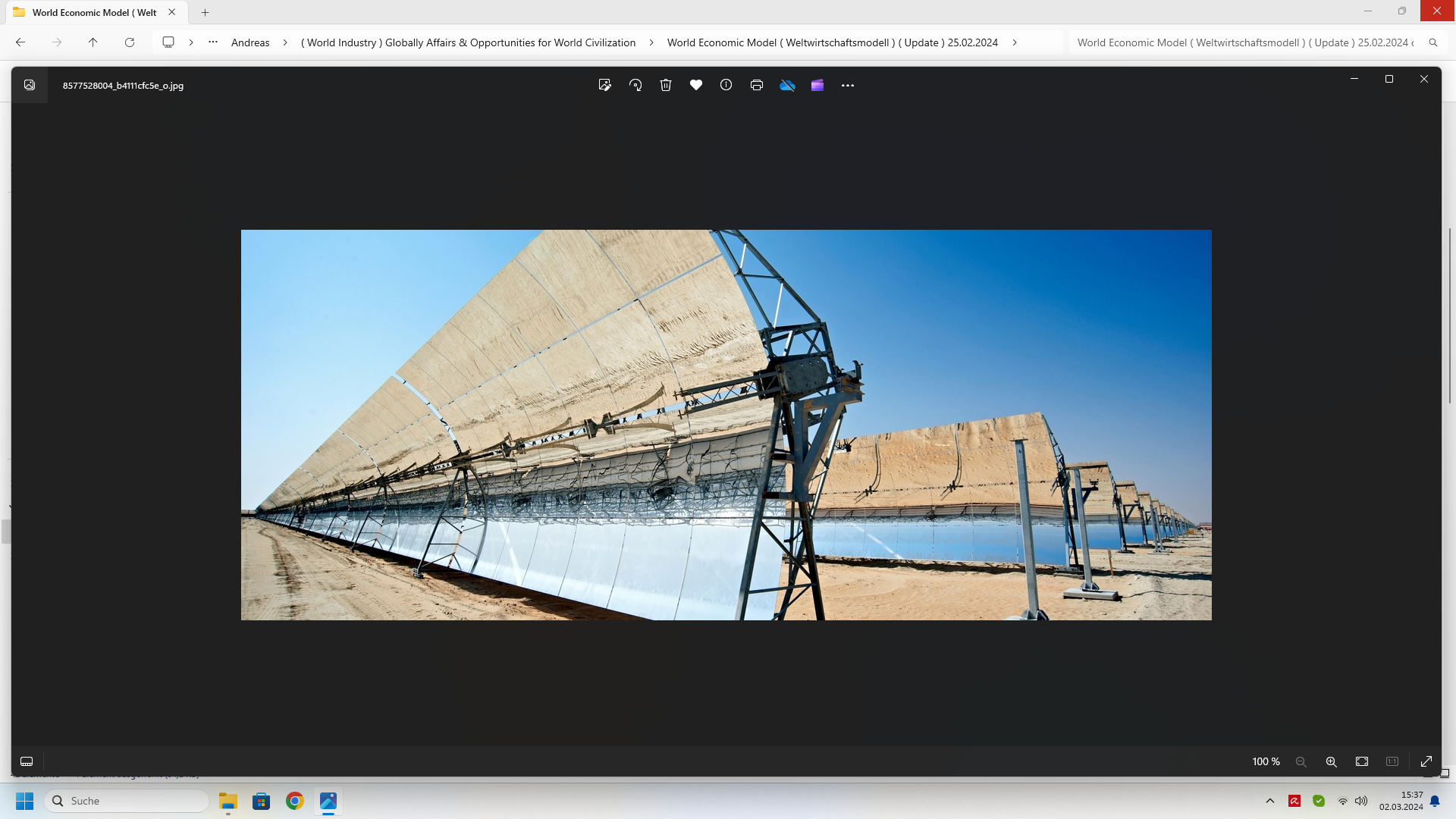Viewport: 1456px width, 819px height.
Task: Open the image Edit tool in Photos
Action: [604, 85]
